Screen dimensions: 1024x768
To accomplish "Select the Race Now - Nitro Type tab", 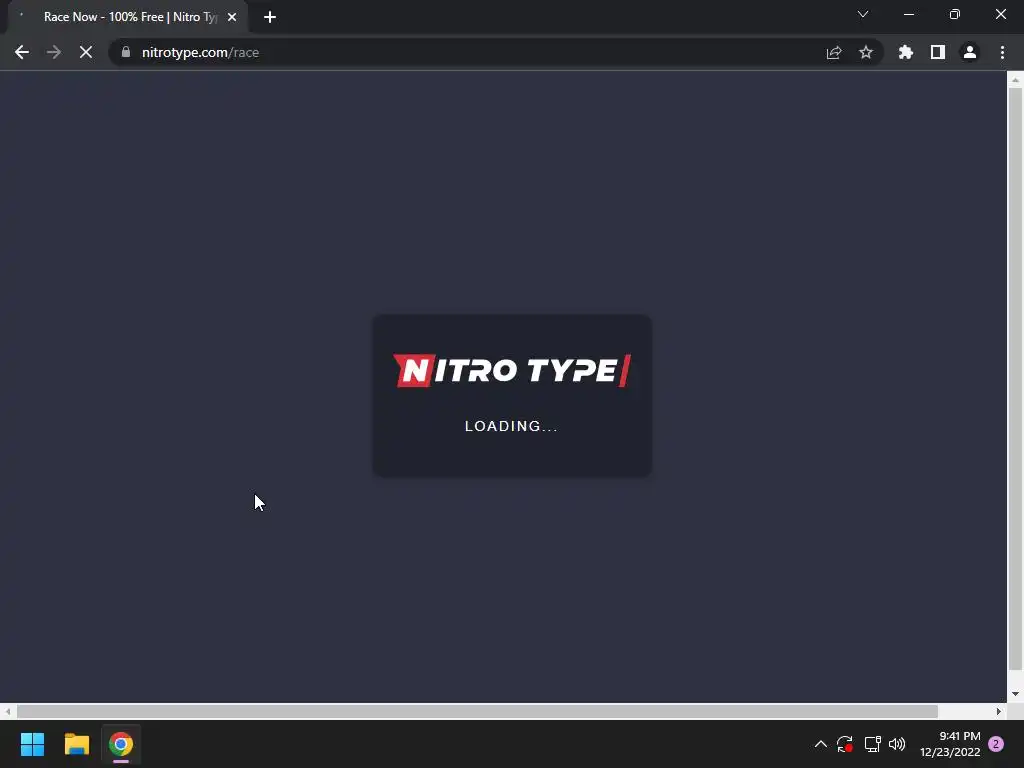I will click(x=128, y=17).
